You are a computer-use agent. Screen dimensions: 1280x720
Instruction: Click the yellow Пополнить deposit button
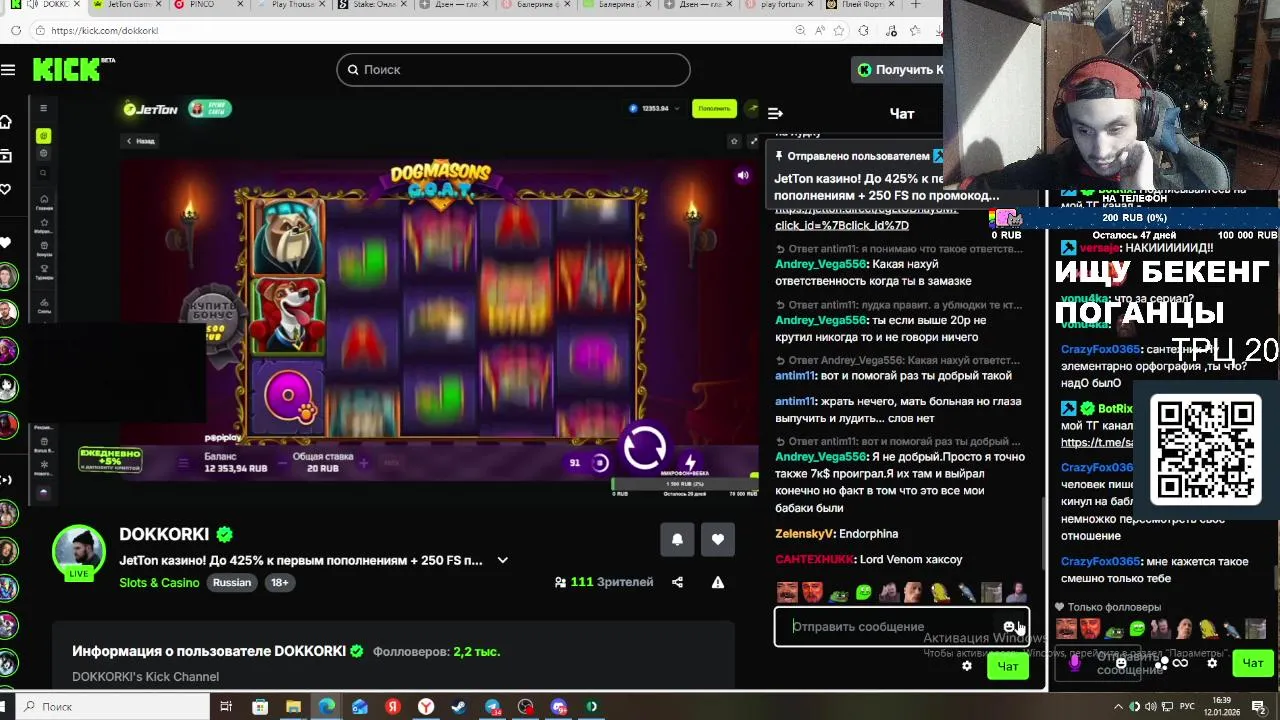pos(714,108)
